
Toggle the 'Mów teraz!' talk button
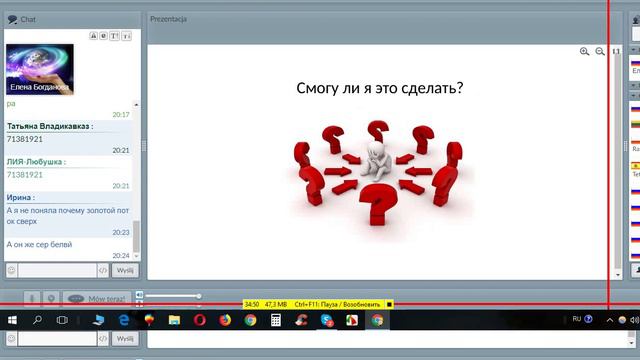click(97, 299)
